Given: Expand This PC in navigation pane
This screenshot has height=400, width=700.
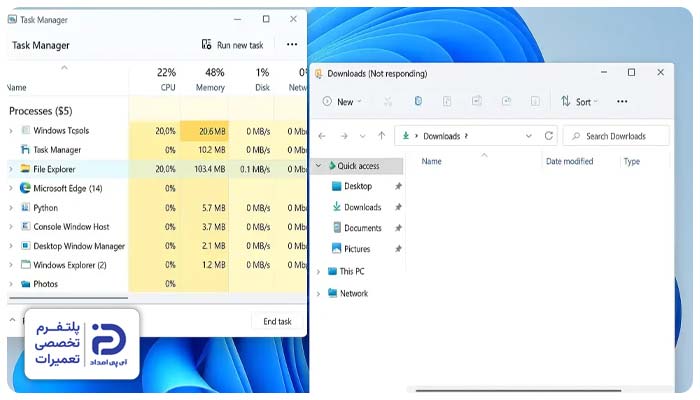Looking at the screenshot, I should 318,271.
